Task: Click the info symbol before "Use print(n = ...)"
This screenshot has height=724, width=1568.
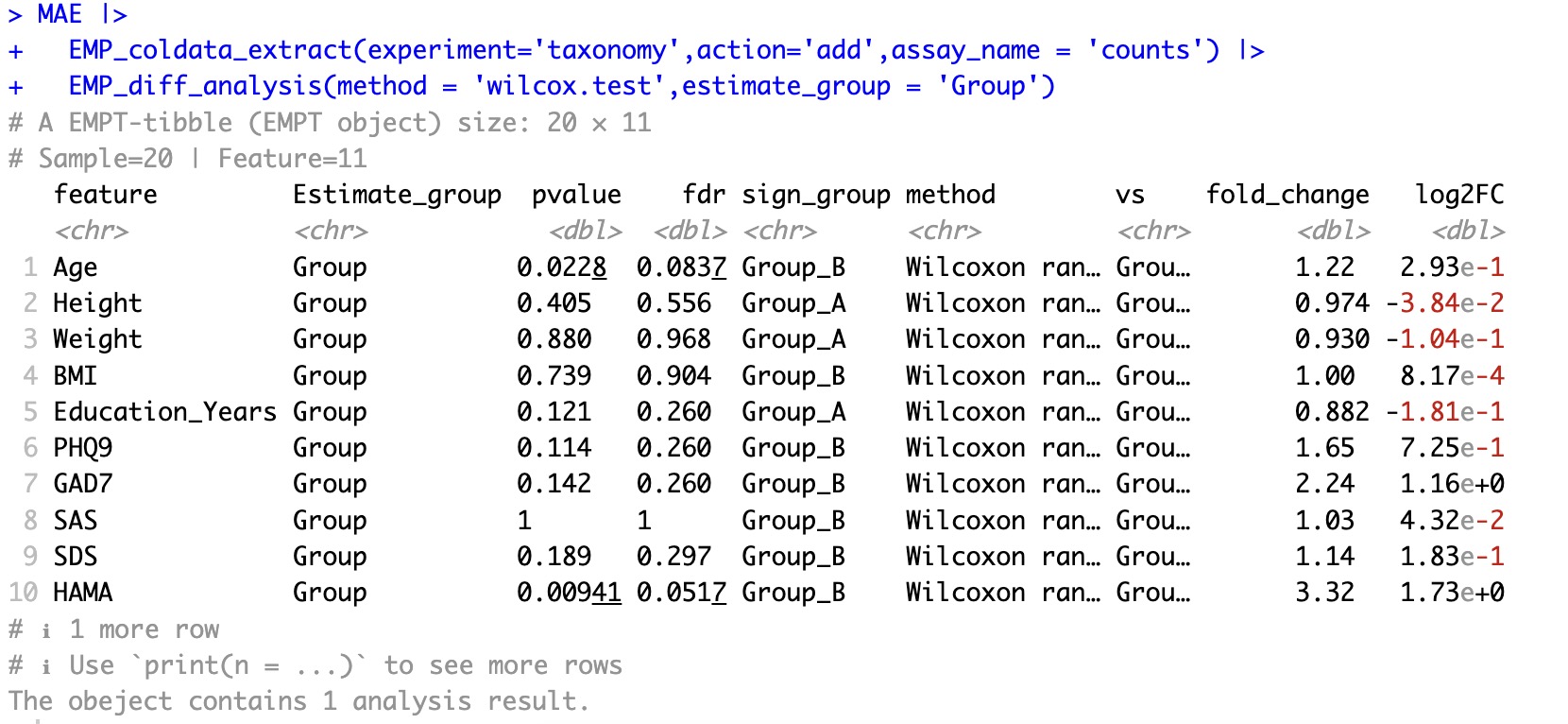Action: [x=45, y=666]
